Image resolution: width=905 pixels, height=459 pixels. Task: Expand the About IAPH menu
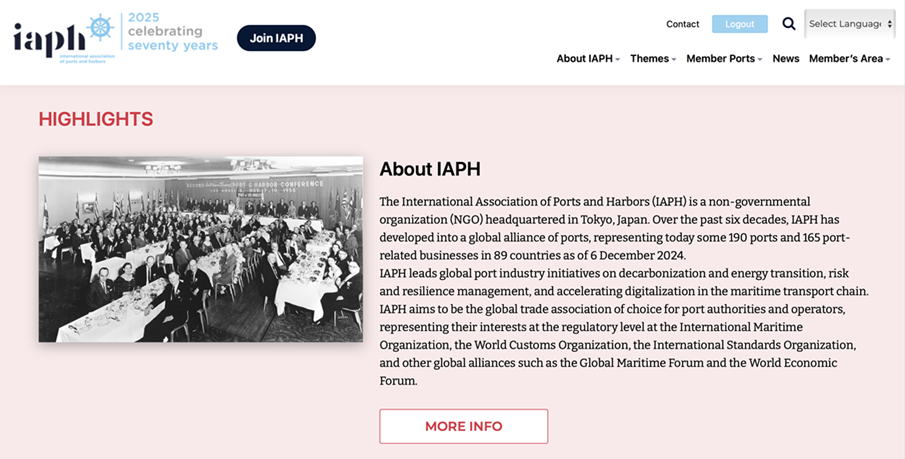point(588,58)
